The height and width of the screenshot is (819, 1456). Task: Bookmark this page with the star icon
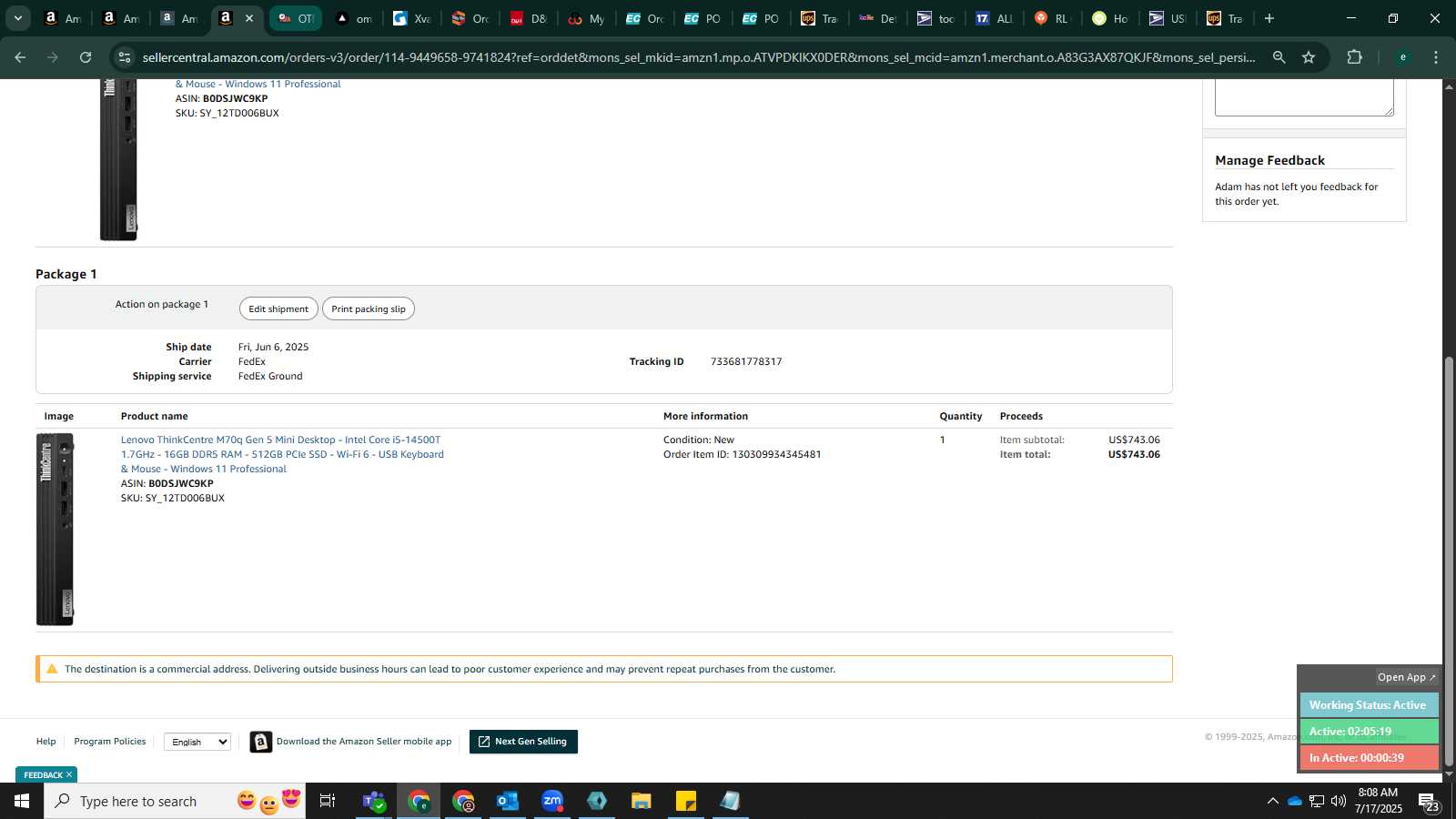point(1309,57)
